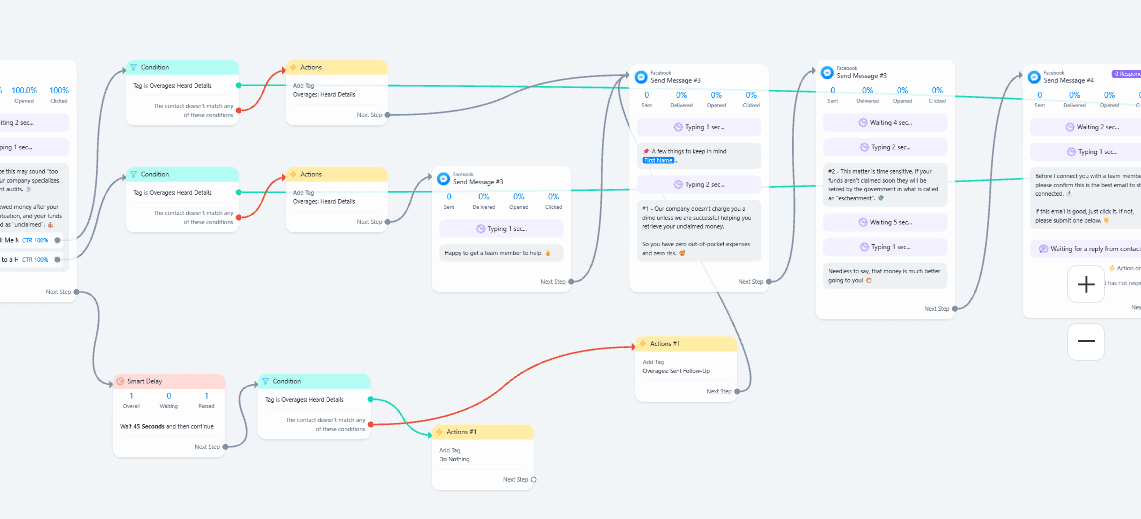Click the funnel icon on the Condition node beside Smart Delay

click(266, 381)
